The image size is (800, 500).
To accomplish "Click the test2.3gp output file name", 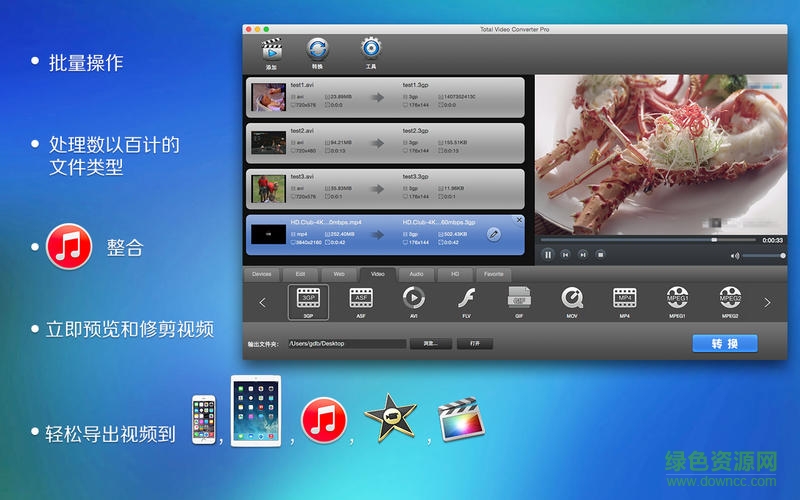I will click(x=415, y=131).
